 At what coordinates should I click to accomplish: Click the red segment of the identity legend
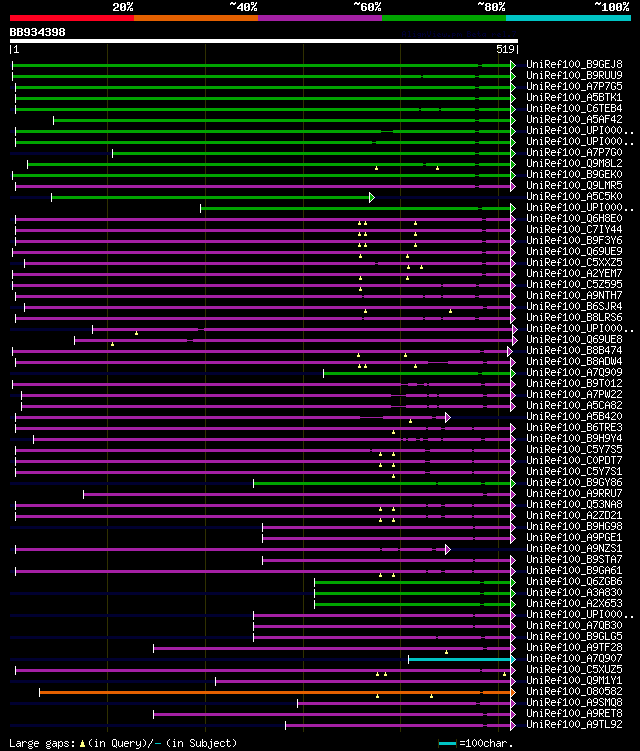(x=72, y=18)
